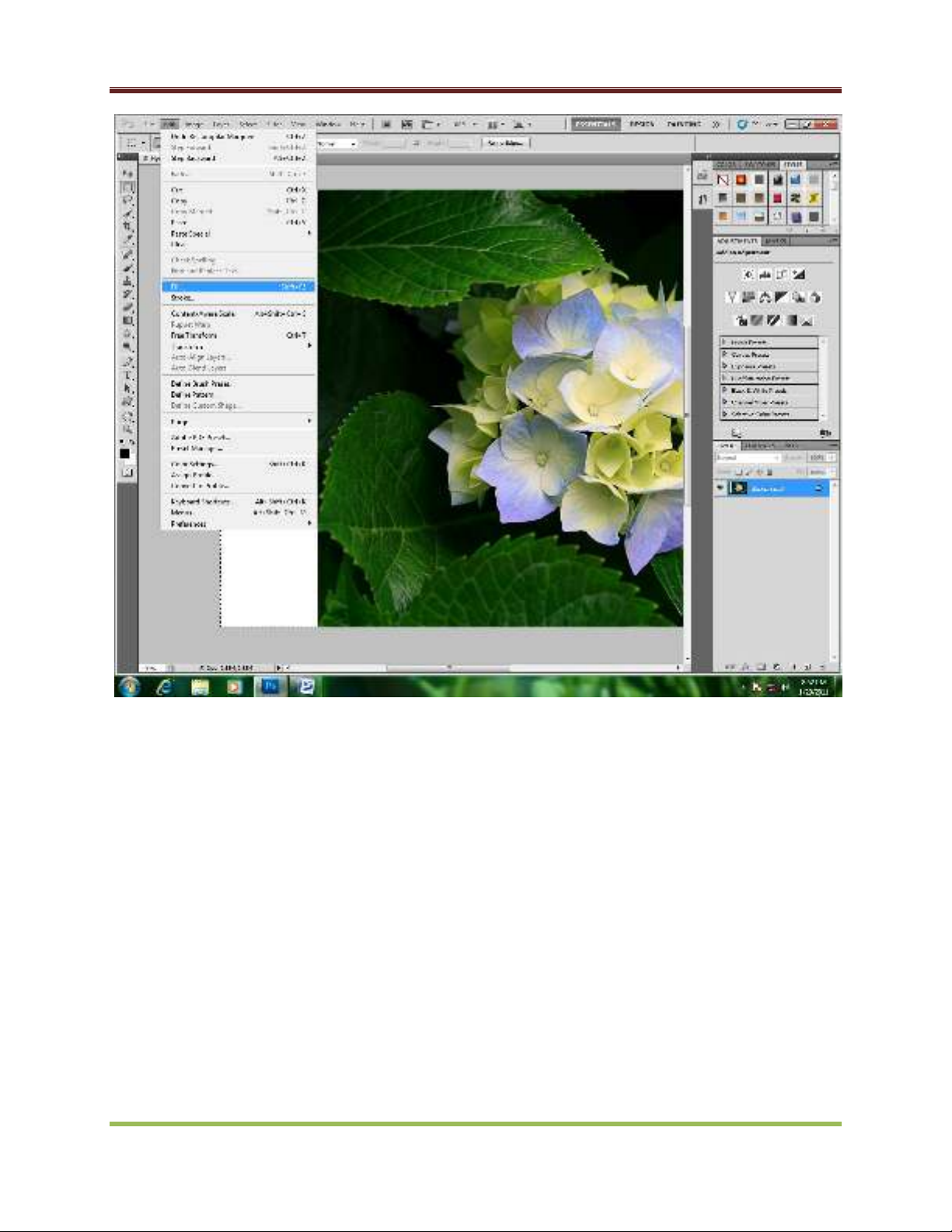Select the Type tool
The width and height of the screenshot is (952, 1232).
127,375
